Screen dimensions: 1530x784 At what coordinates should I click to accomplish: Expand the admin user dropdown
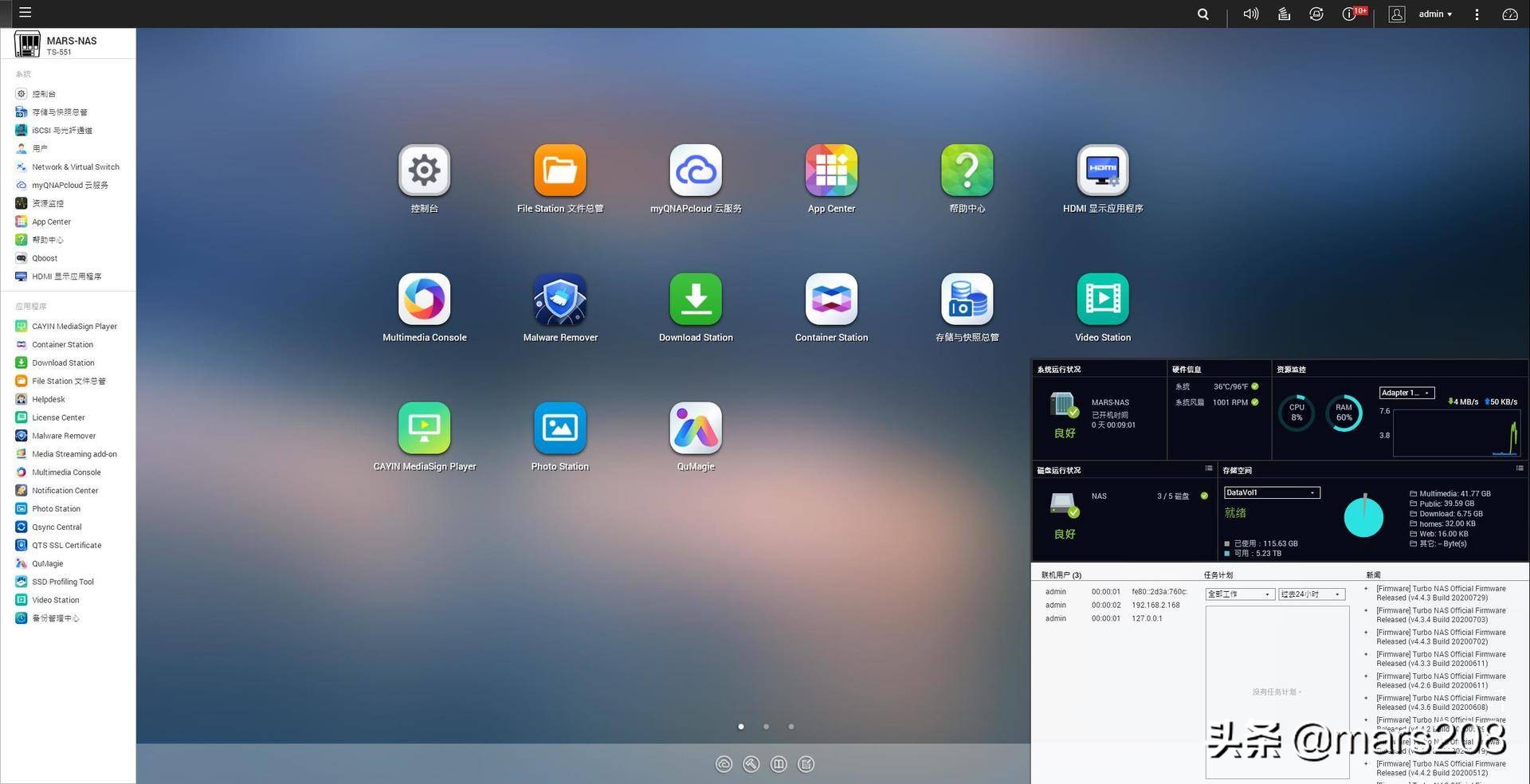[1434, 14]
